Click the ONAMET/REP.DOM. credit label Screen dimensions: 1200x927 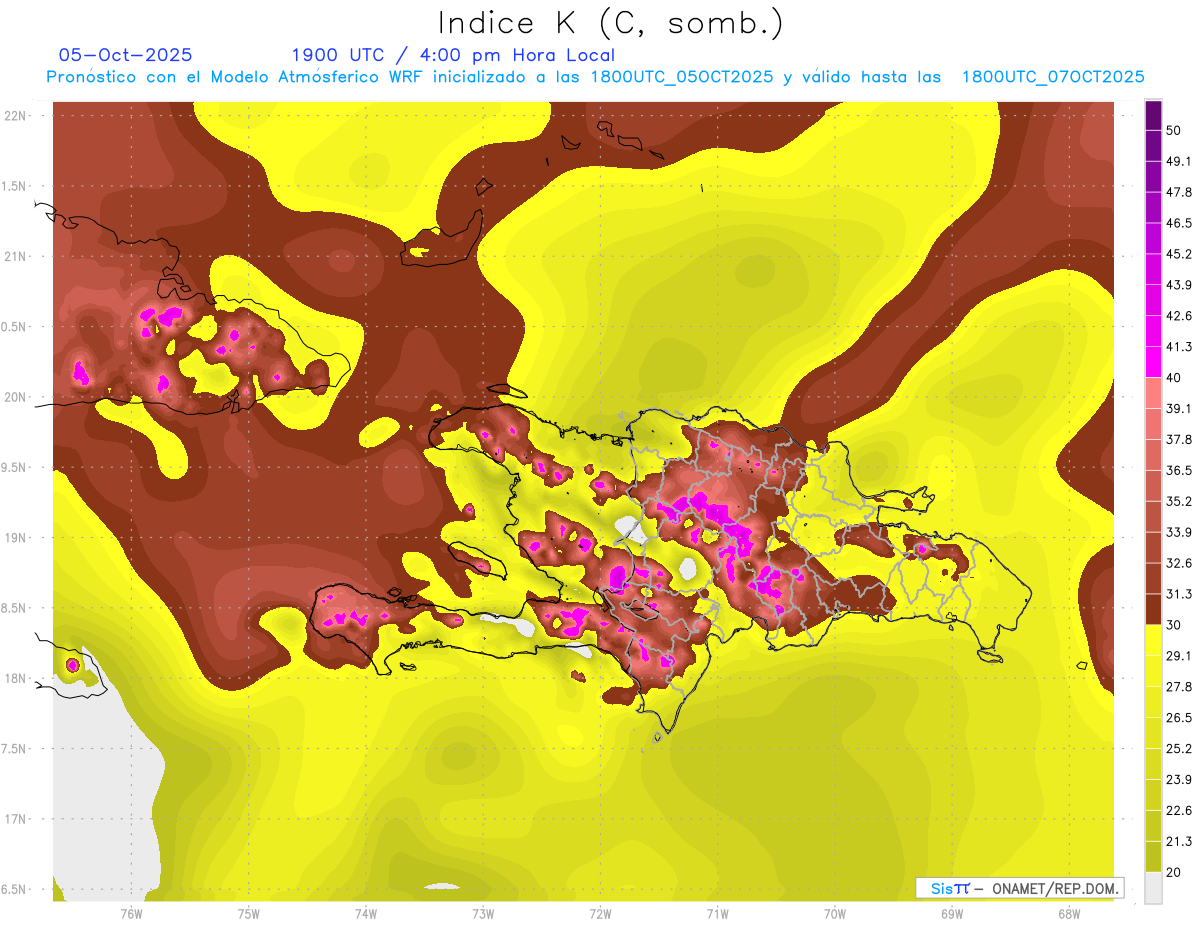coord(1053,888)
